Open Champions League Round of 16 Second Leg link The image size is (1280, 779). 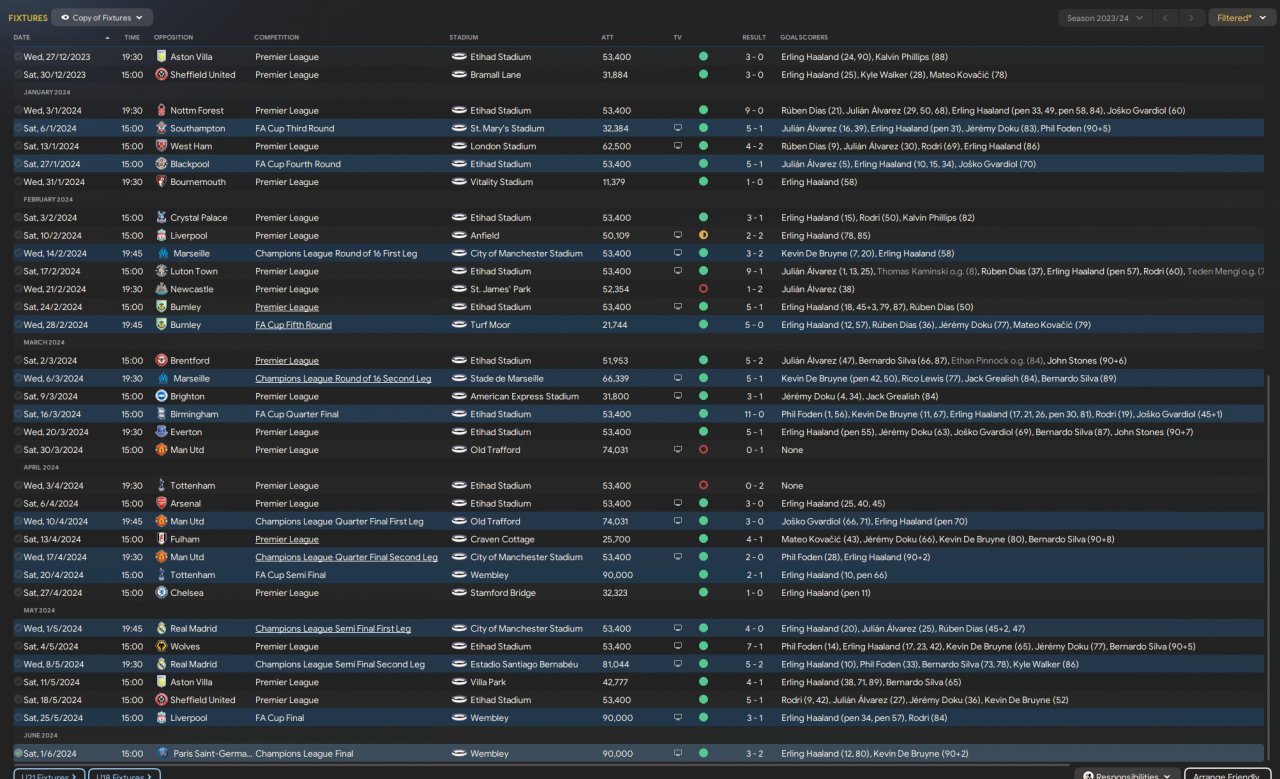point(343,379)
